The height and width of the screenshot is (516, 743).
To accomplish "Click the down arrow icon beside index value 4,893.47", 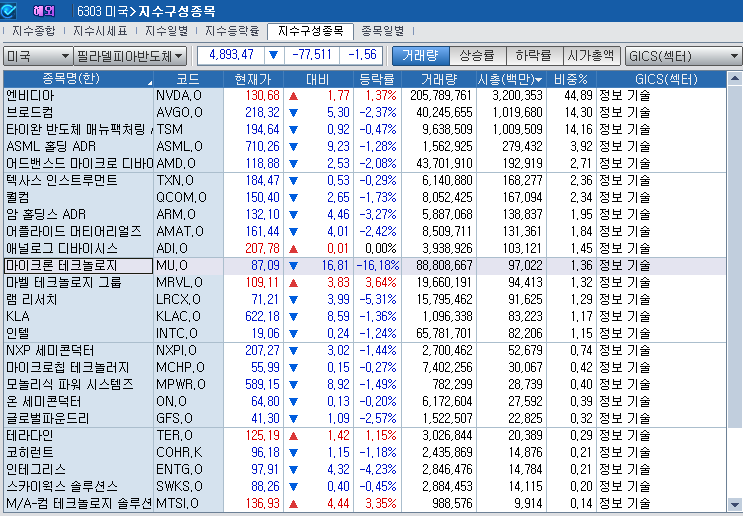I will [x=274, y=55].
